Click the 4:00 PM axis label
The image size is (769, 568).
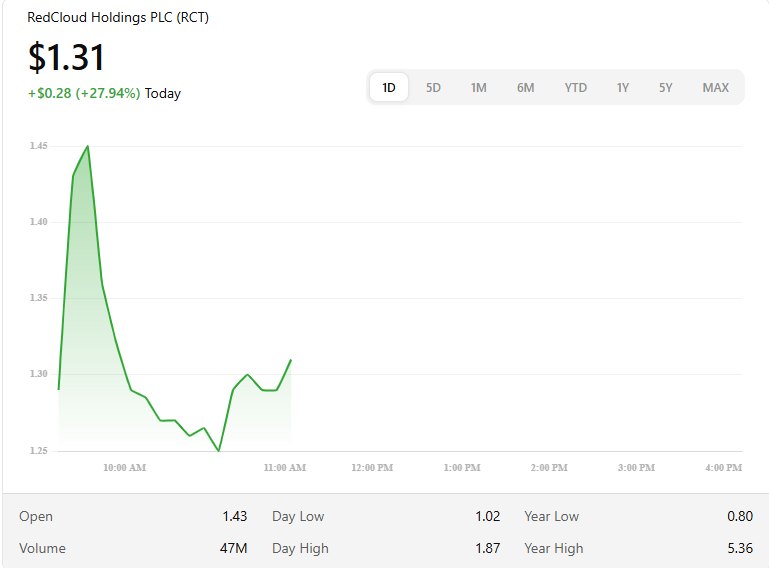(x=724, y=467)
